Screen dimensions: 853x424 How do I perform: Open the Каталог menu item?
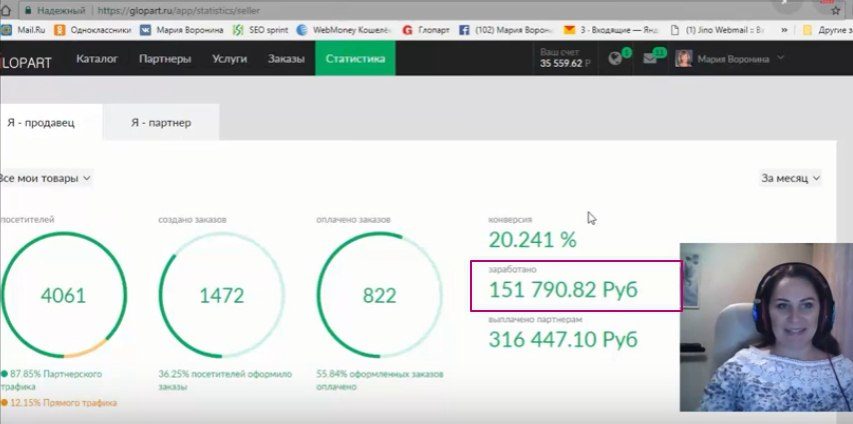click(x=97, y=59)
